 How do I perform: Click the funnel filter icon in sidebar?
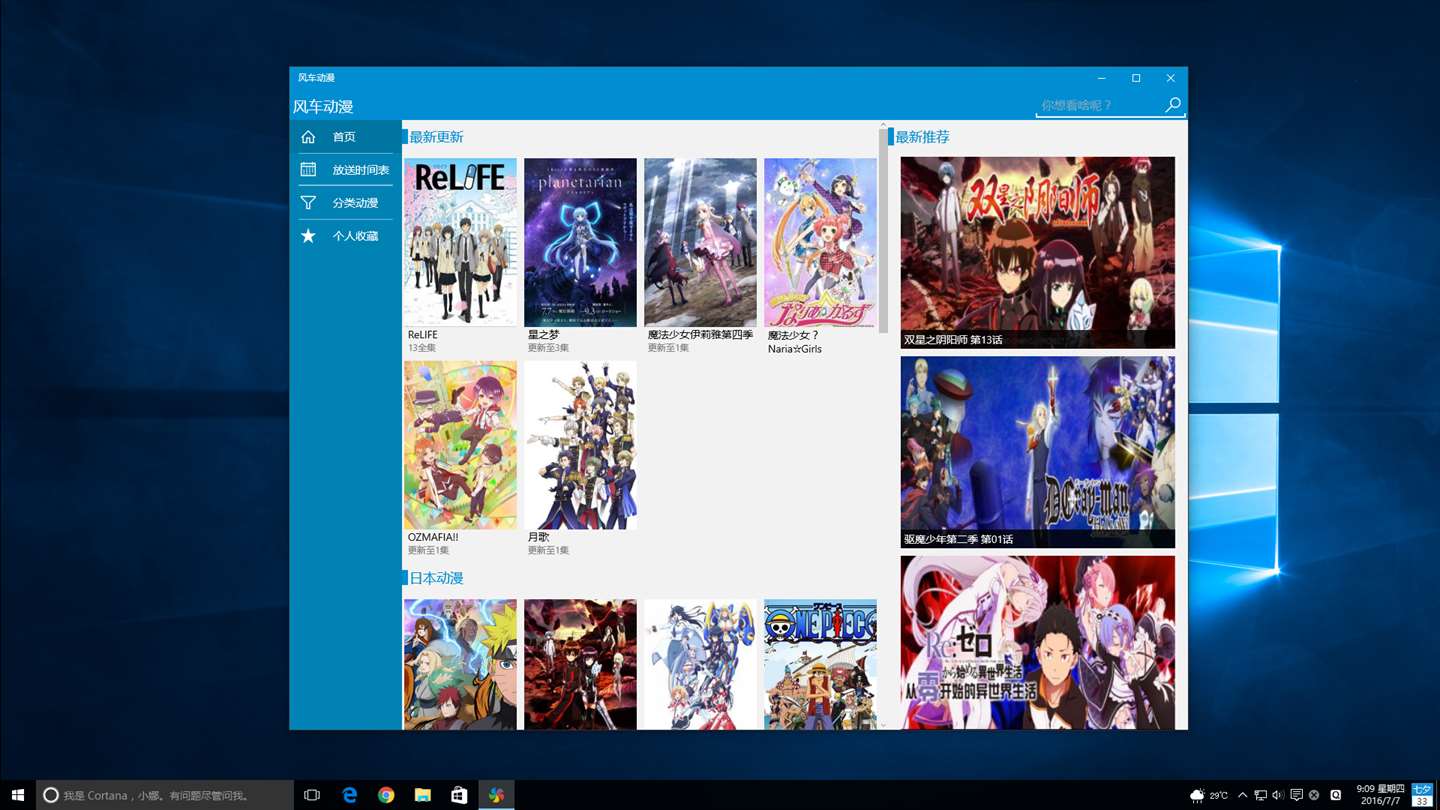coord(308,203)
